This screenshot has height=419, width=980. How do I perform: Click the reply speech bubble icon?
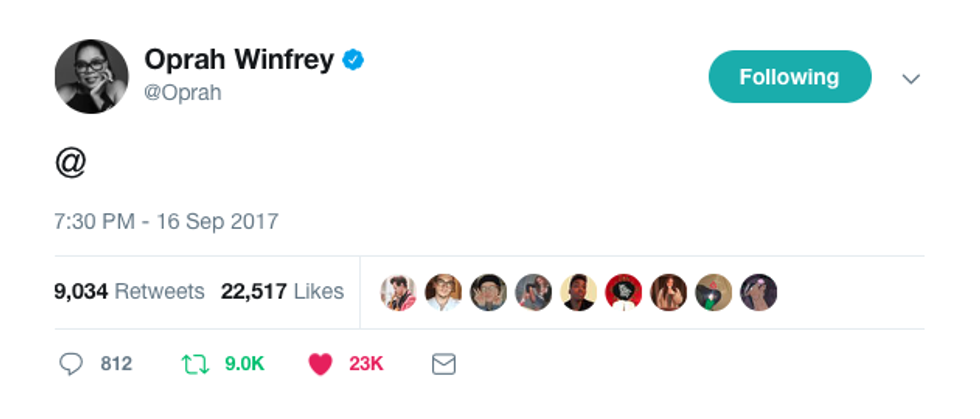[71, 364]
